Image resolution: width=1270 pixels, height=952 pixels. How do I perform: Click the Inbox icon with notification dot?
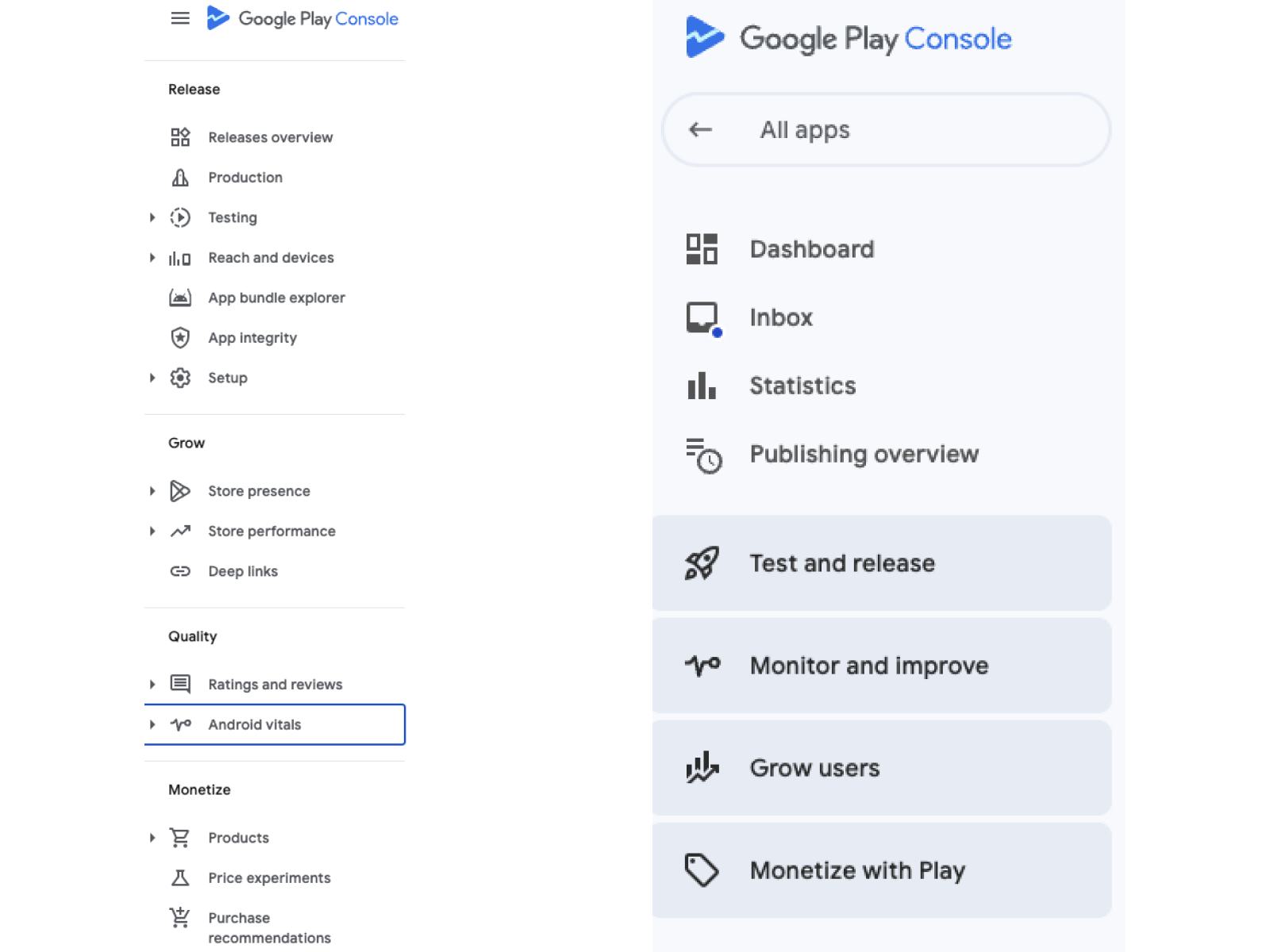(x=704, y=320)
